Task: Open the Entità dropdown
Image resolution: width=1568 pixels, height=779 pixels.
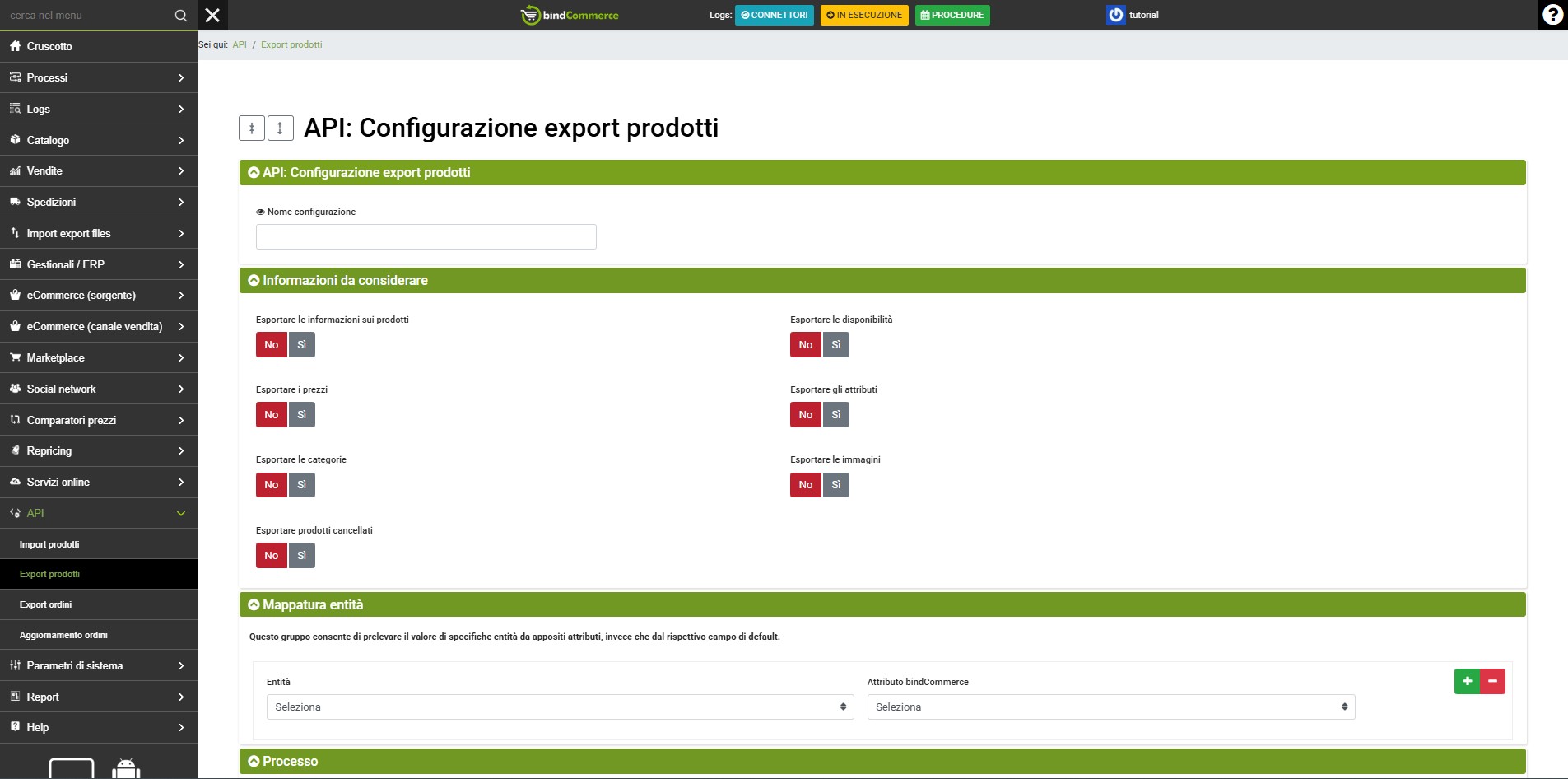Action: pyautogui.click(x=560, y=707)
